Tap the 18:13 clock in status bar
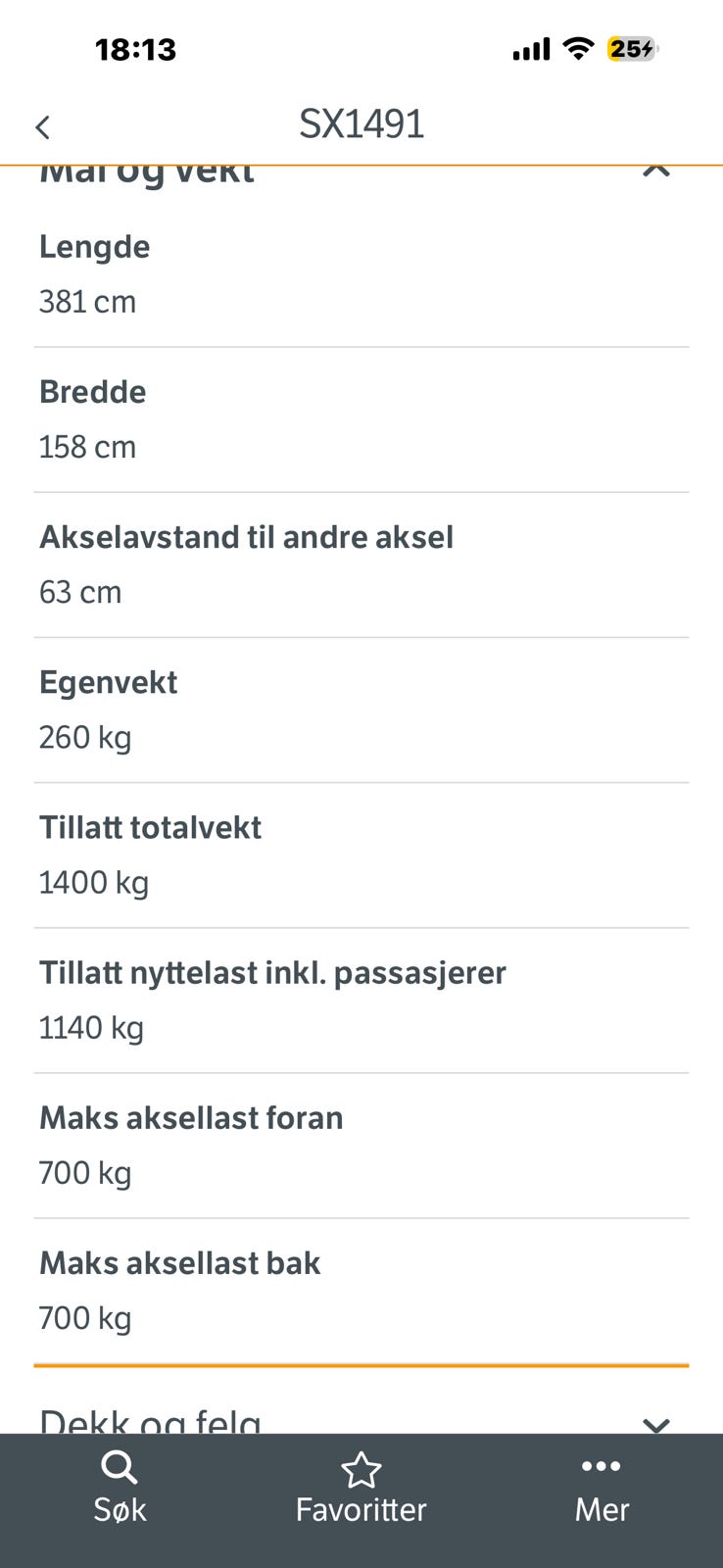 pos(135,49)
